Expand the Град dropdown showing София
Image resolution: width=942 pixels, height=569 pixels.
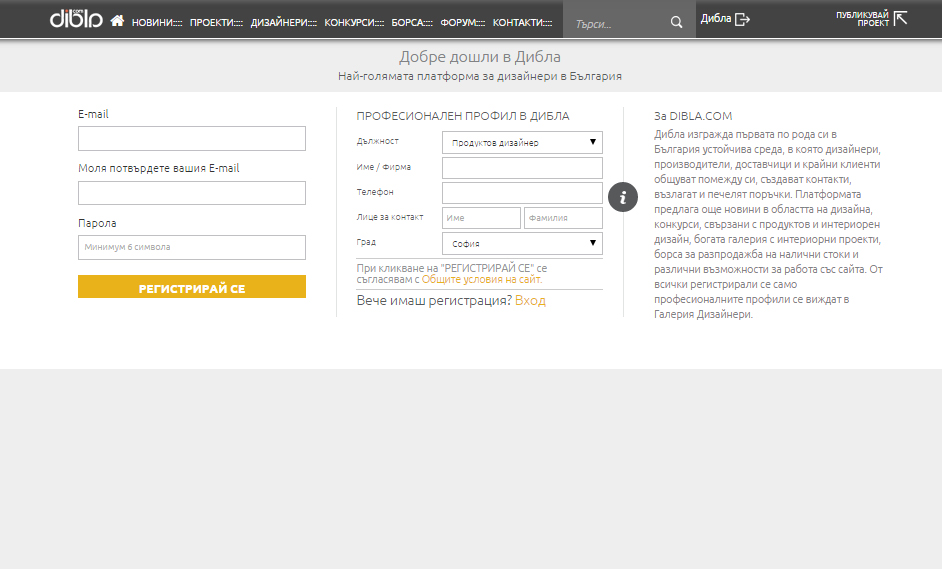522,242
